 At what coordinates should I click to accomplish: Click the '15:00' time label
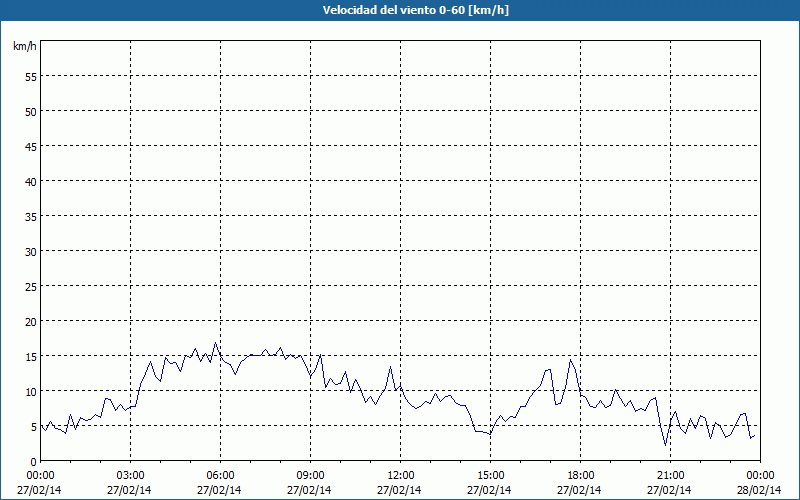(490, 476)
